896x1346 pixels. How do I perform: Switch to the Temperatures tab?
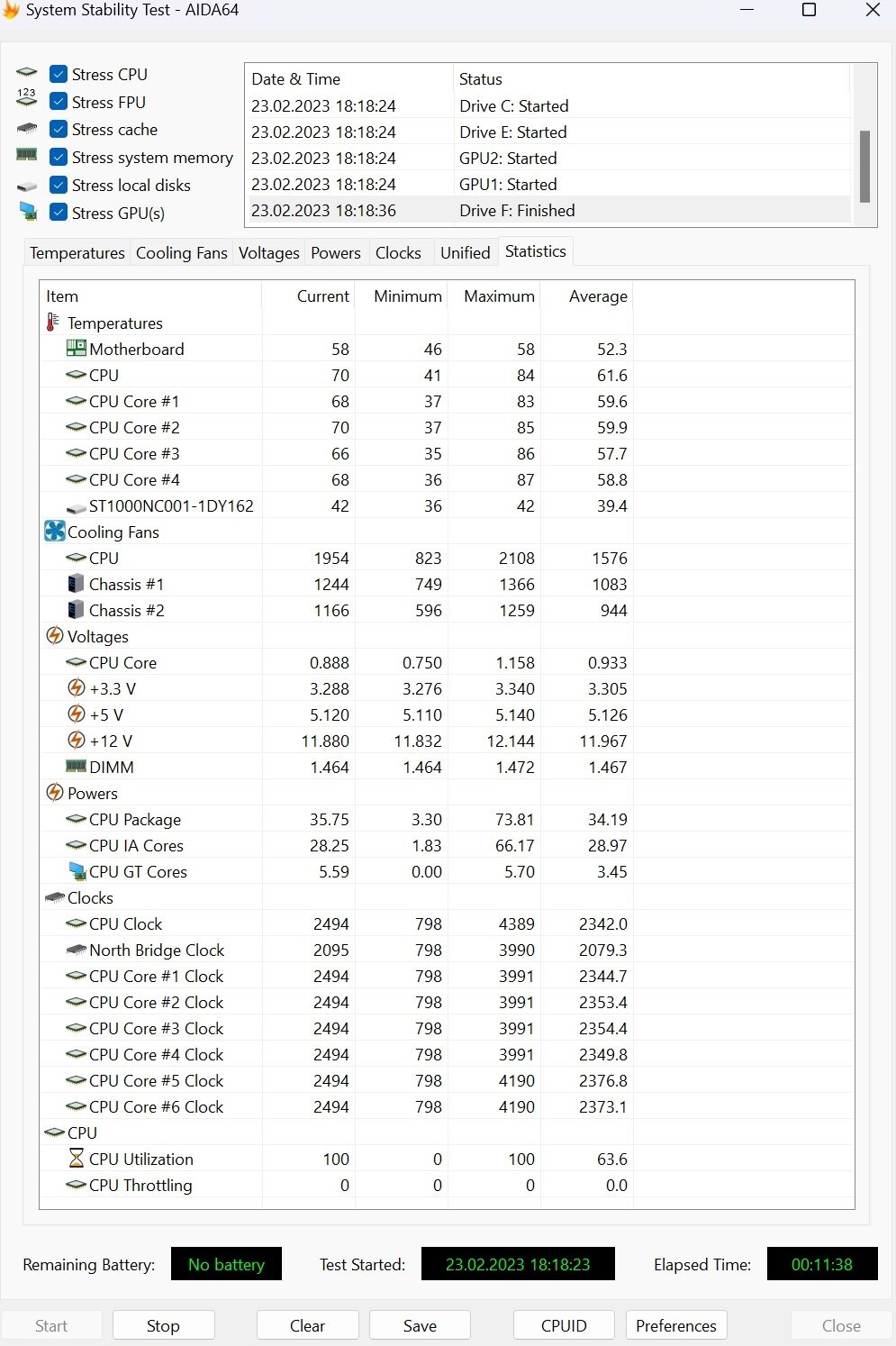pyautogui.click(x=77, y=252)
